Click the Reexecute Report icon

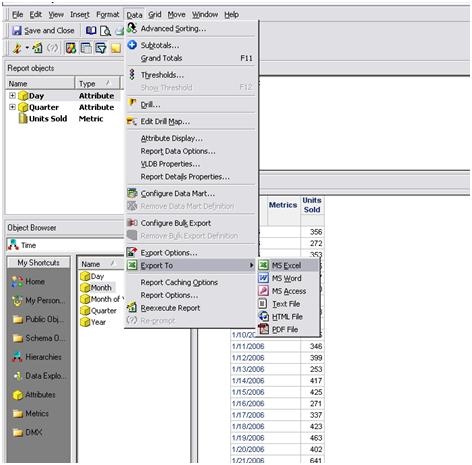click(132, 308)
